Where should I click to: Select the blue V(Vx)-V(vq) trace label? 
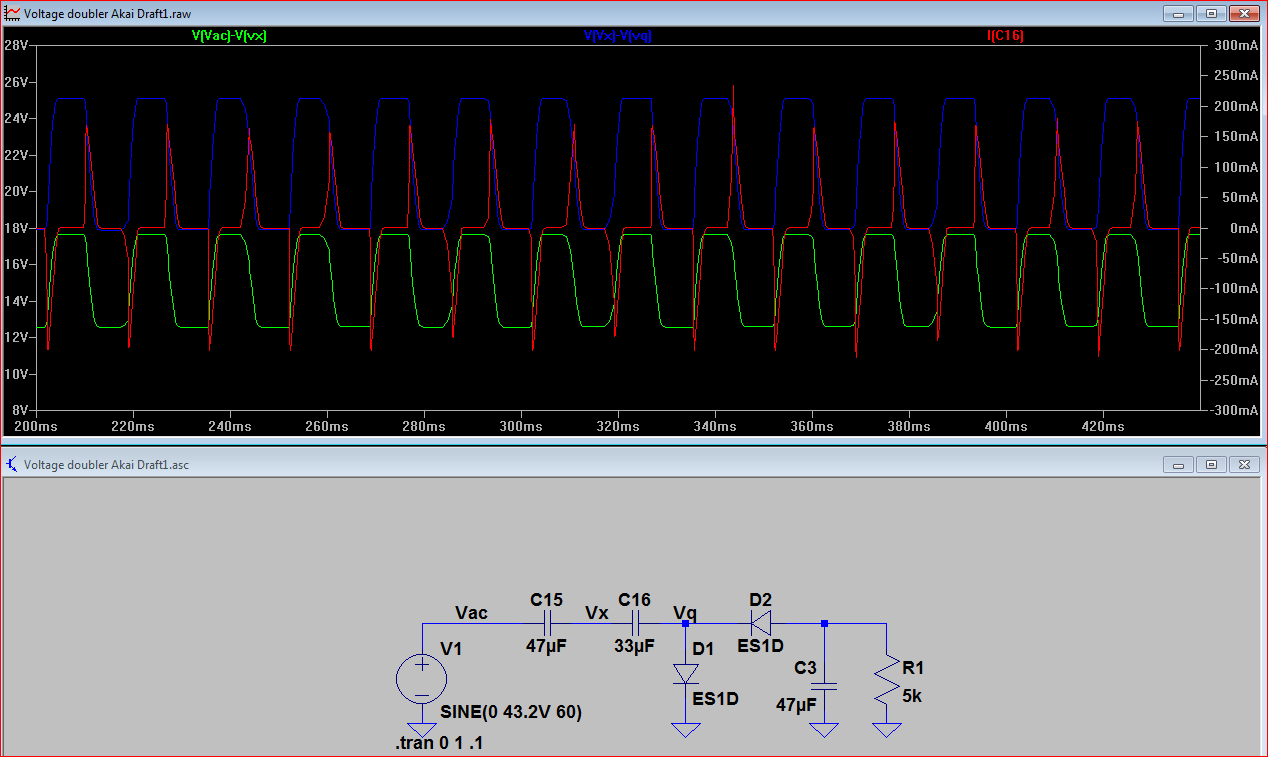point(618,36)
